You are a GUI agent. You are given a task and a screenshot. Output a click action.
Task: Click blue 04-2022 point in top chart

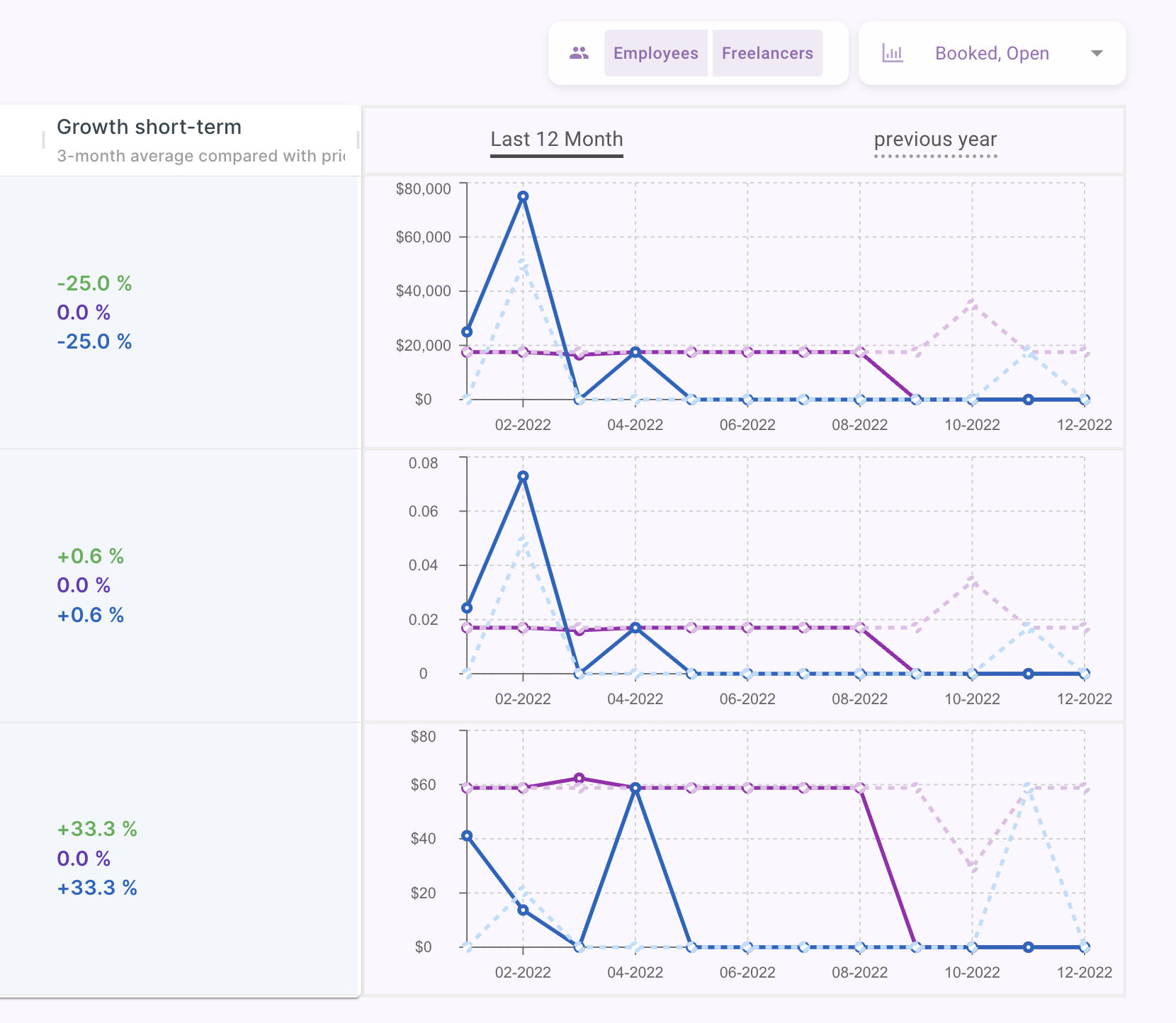coord(635,352)
